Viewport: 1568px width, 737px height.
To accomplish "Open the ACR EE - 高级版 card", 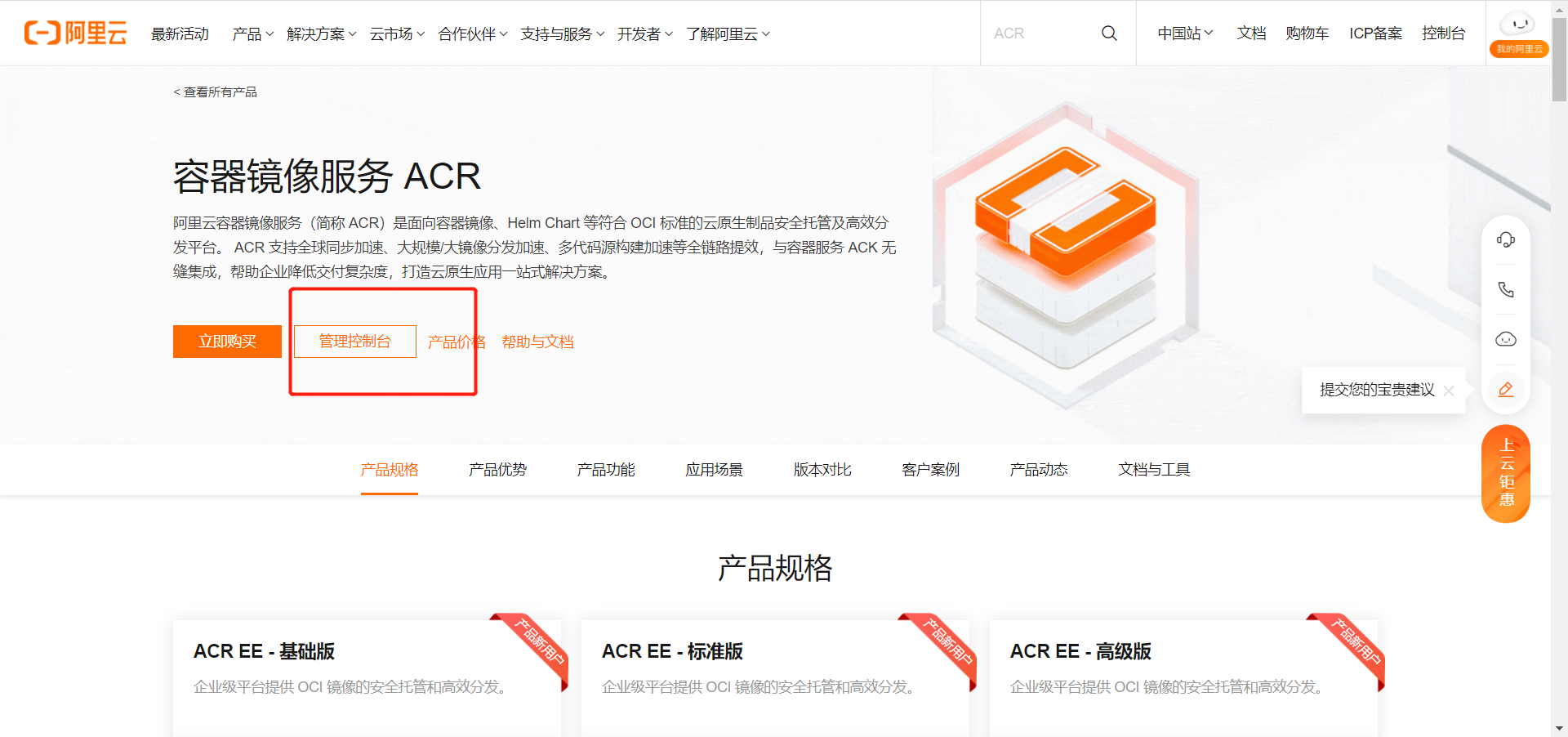I will (x=1183, y=678).
